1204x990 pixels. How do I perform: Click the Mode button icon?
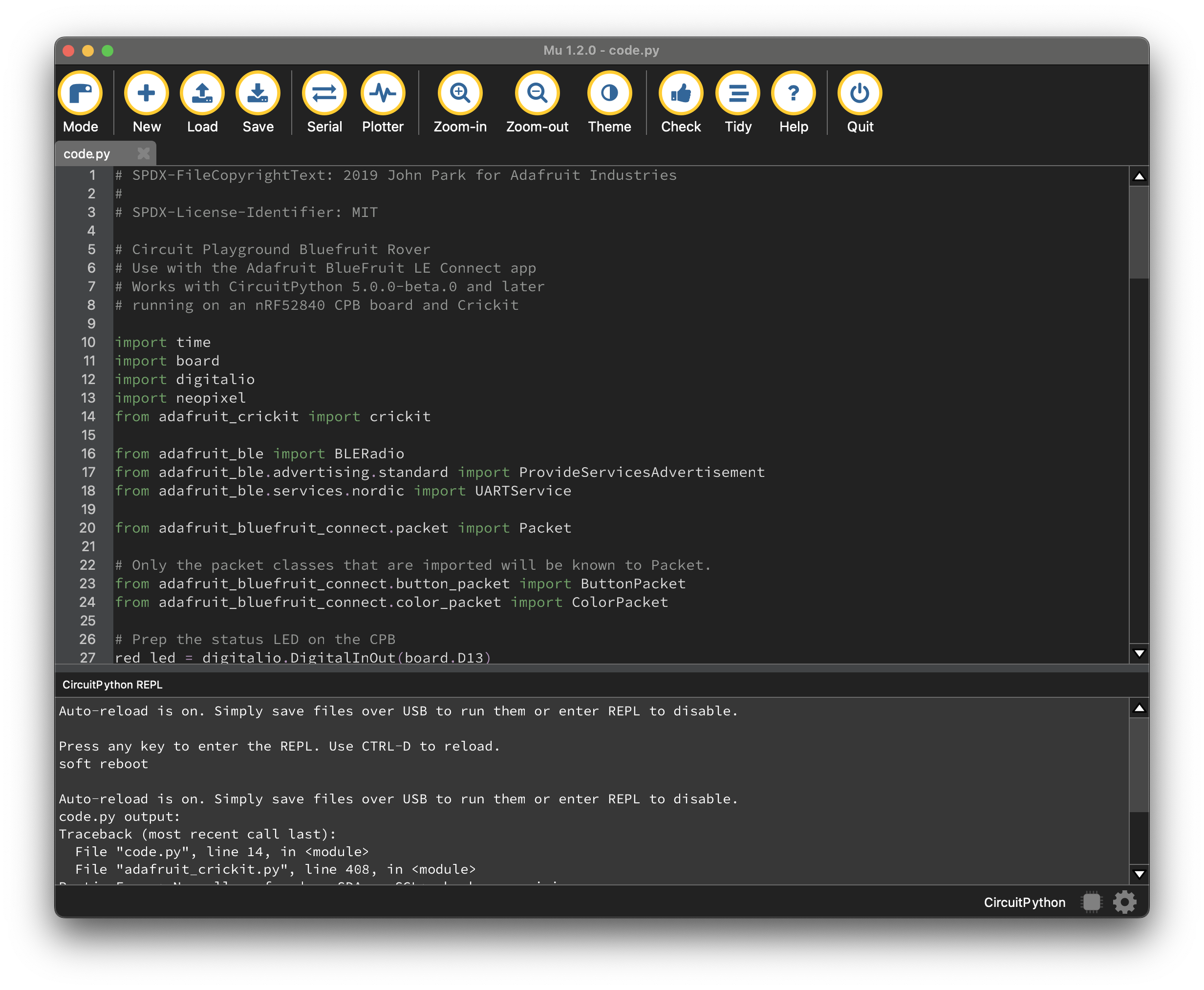(81, 93)
